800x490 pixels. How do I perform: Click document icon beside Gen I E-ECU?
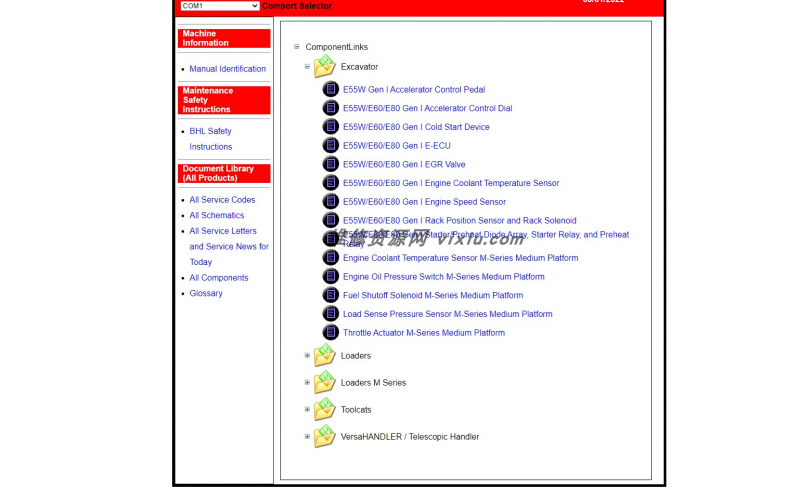tap(331, 145)
